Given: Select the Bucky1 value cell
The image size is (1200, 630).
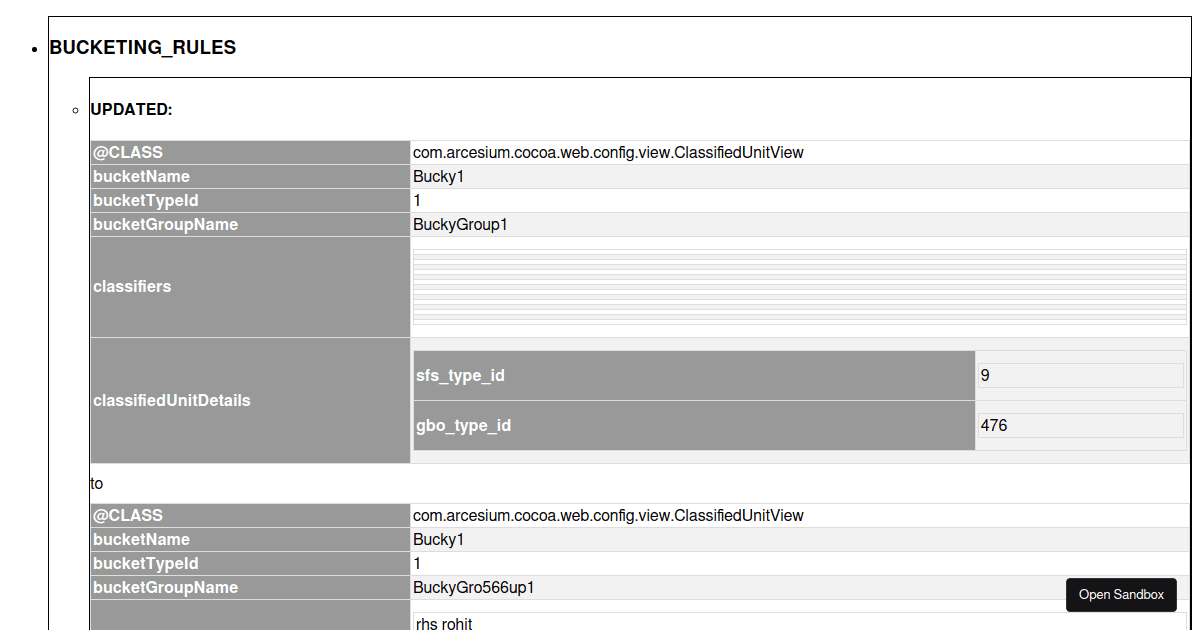Looking at the screenshot, I should click(437, 176).
